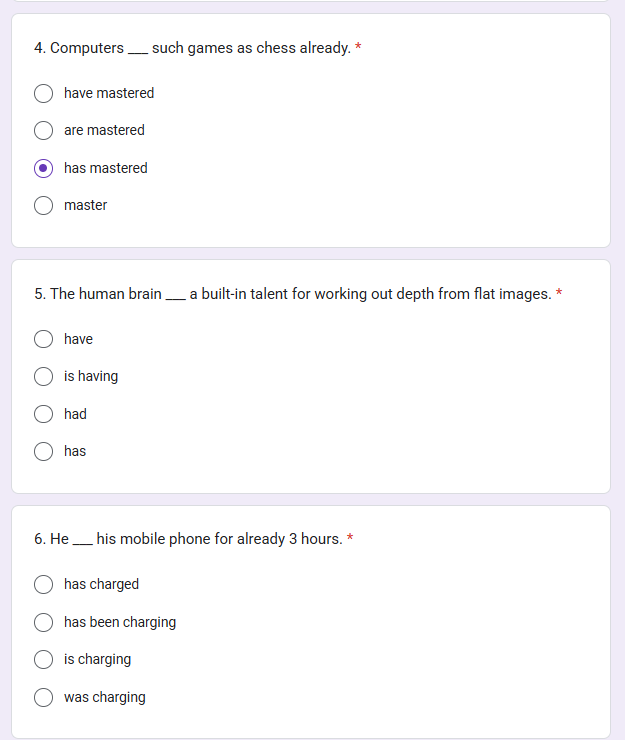
Task: Click the selected 'has mastered' radio button
Action: 44,168
